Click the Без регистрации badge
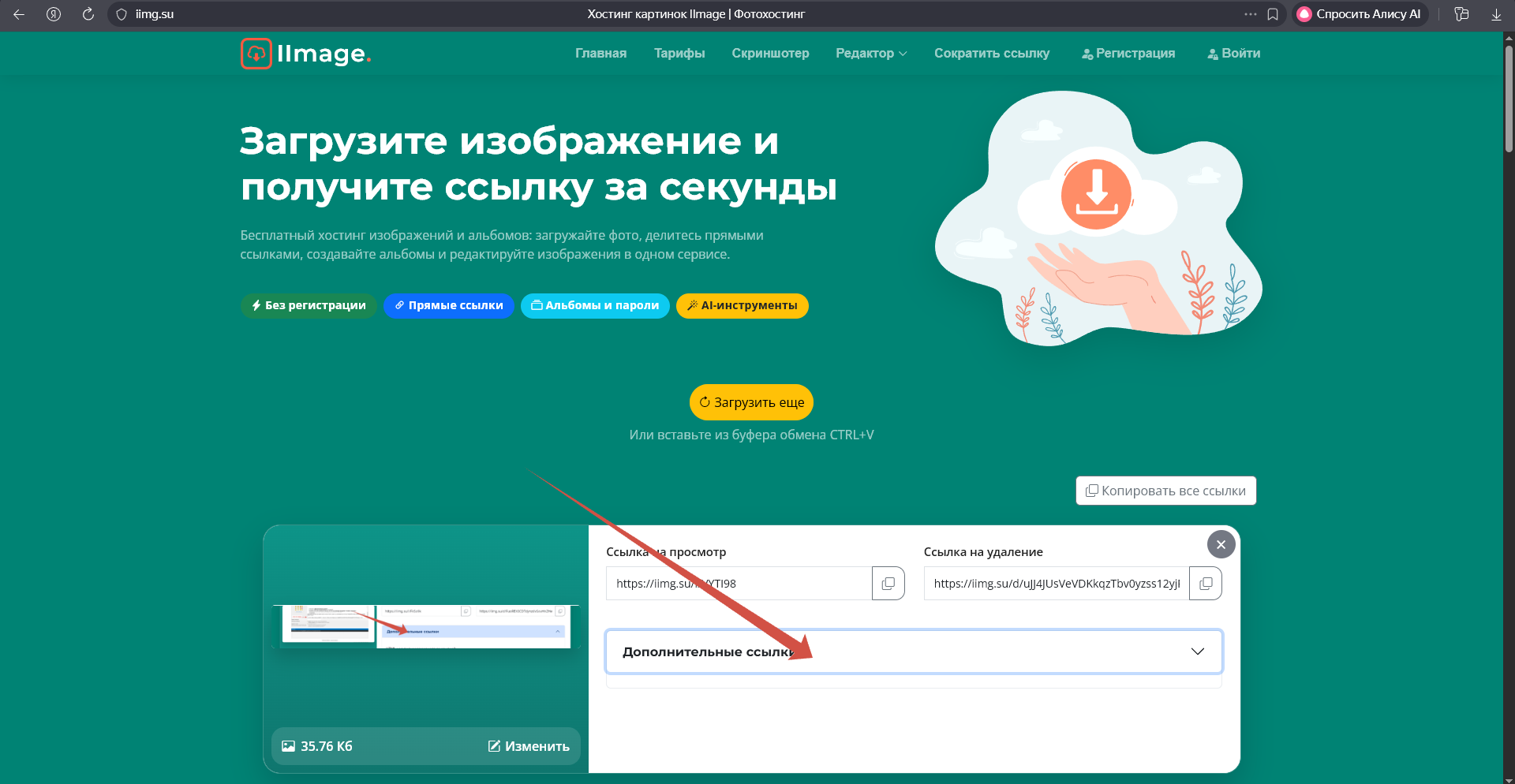The width and height of the screenshot is (1515, 784). pos(309,305)
